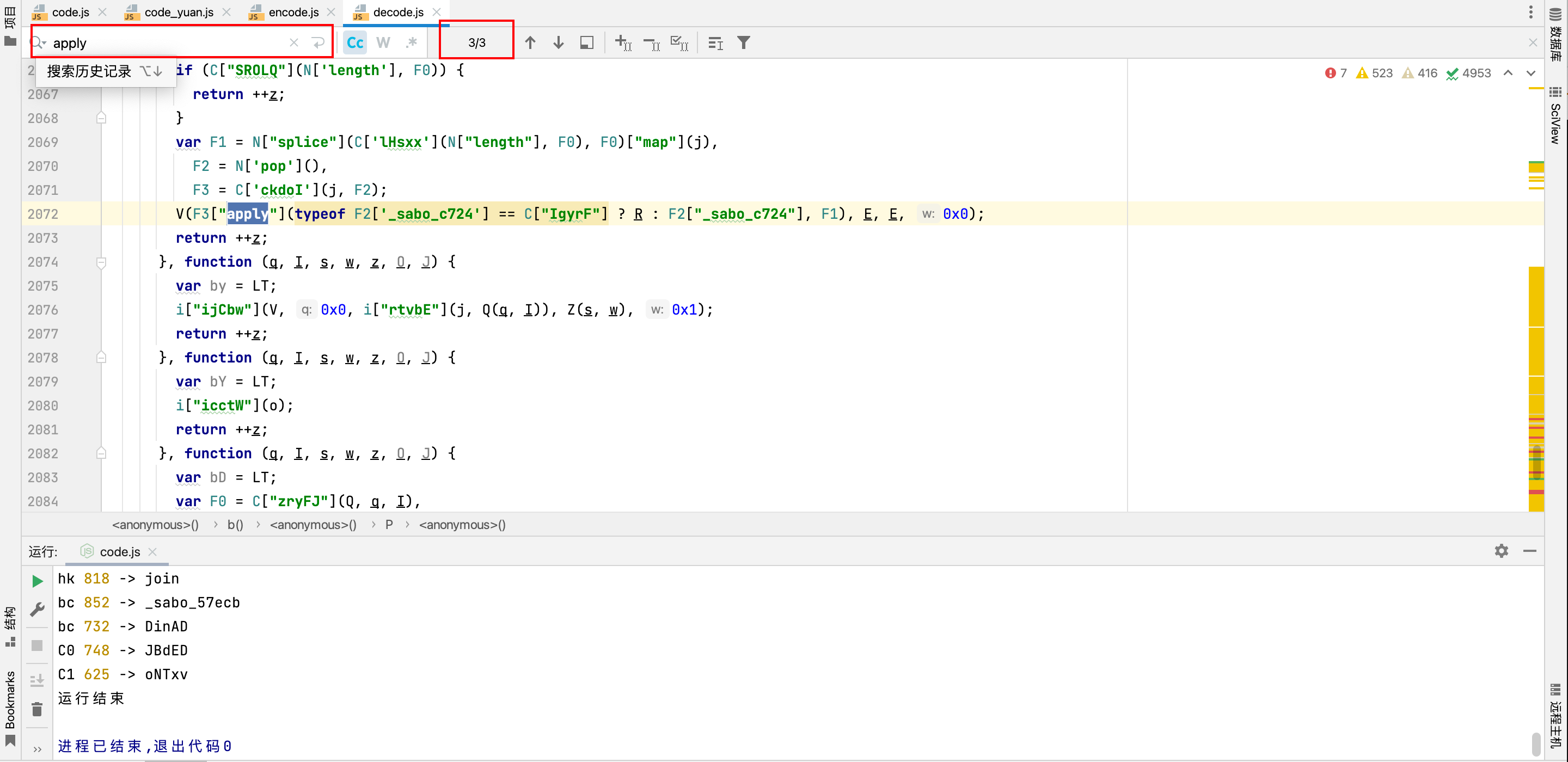Image resolution: width=1568 pixels, height=762 pixels.
Task: Open search history dropdown magnifier
Action: point(38,42)
